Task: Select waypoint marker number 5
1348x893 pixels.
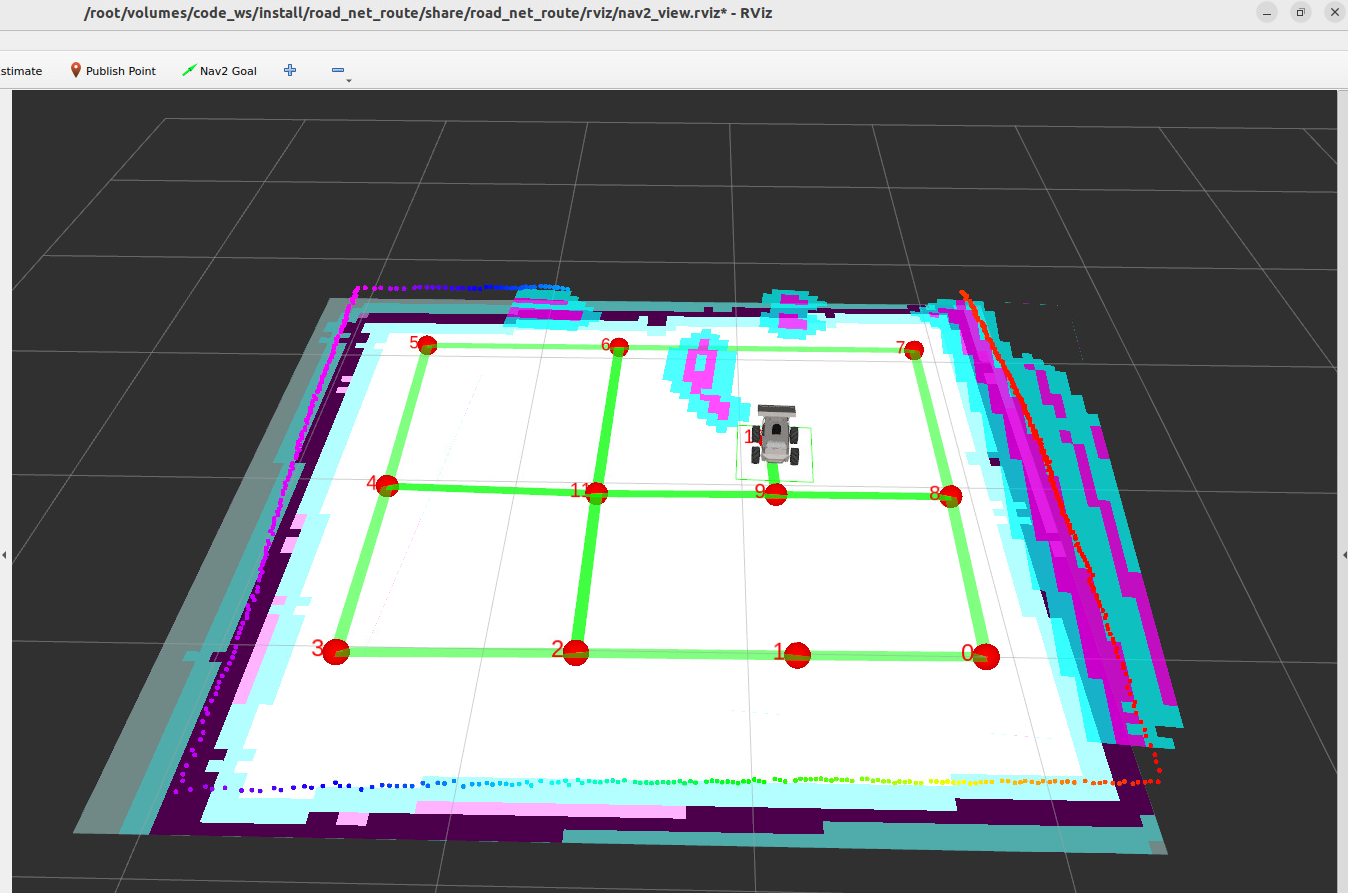Action: pyautogui.click(x=427, y=346)
